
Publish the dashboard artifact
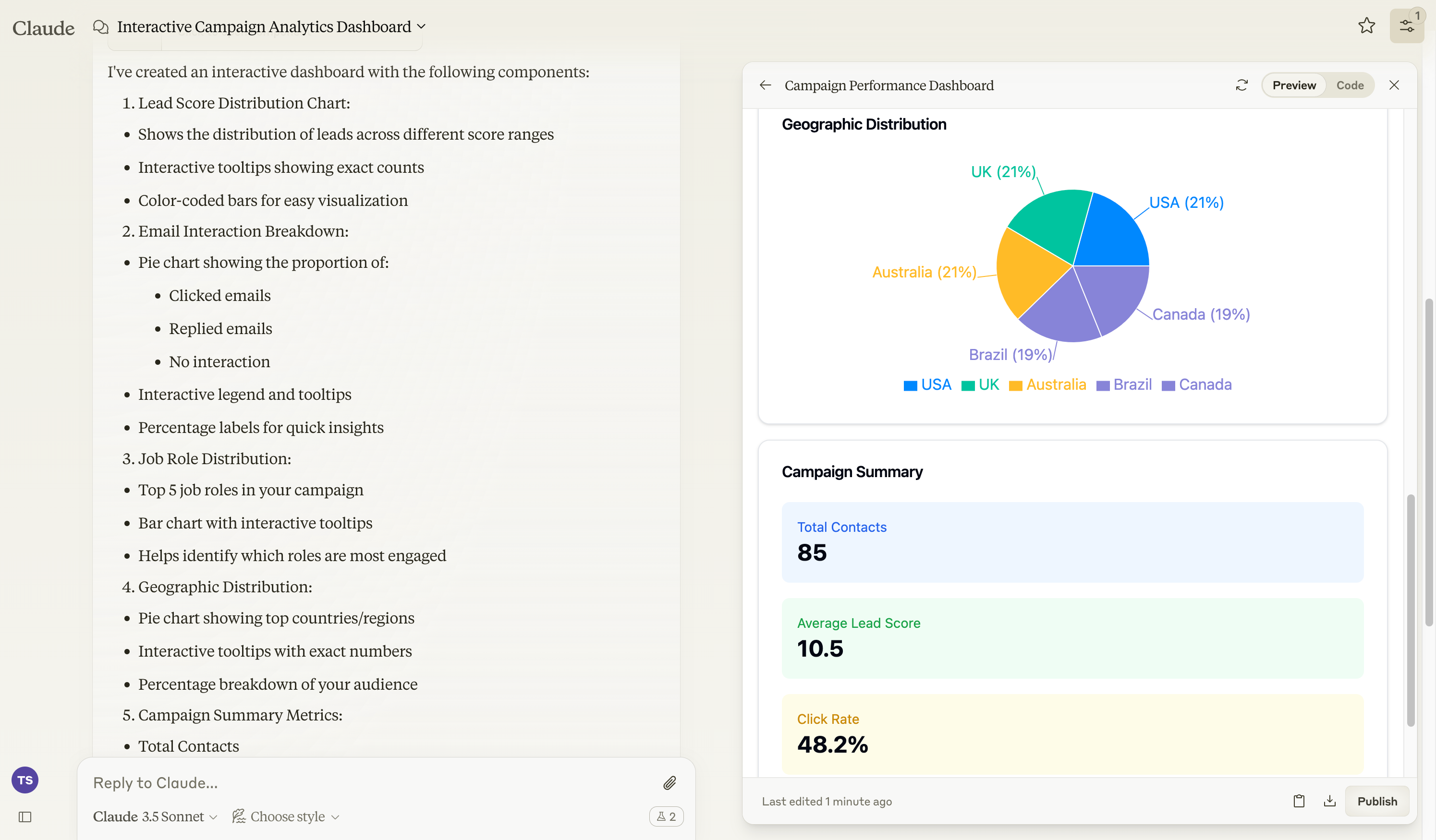[1377, 801]
